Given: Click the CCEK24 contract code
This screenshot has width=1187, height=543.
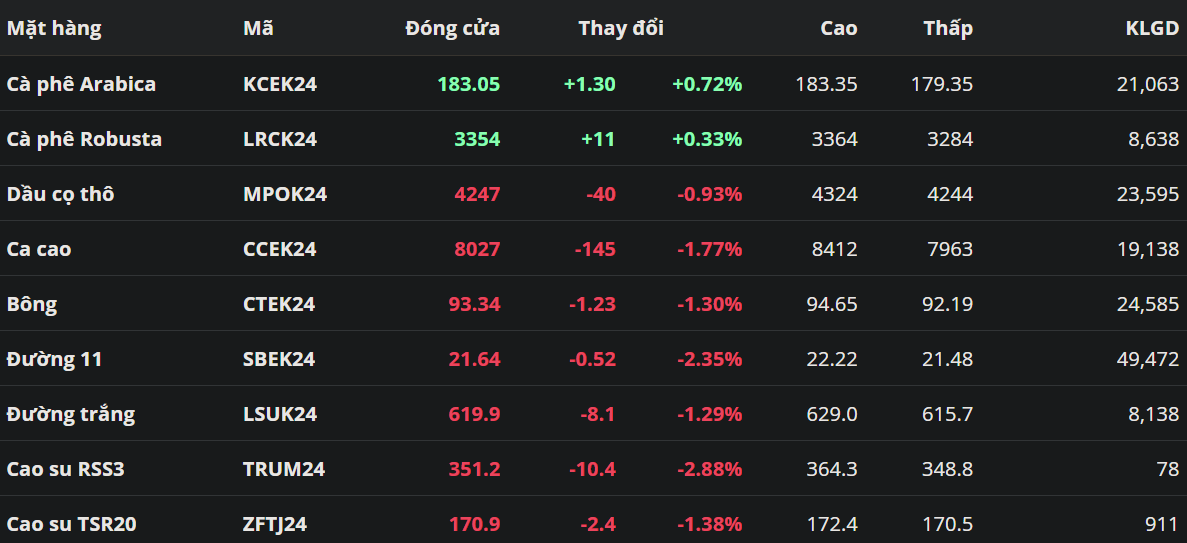Looking at the screenshot, I should click(280, 249).
